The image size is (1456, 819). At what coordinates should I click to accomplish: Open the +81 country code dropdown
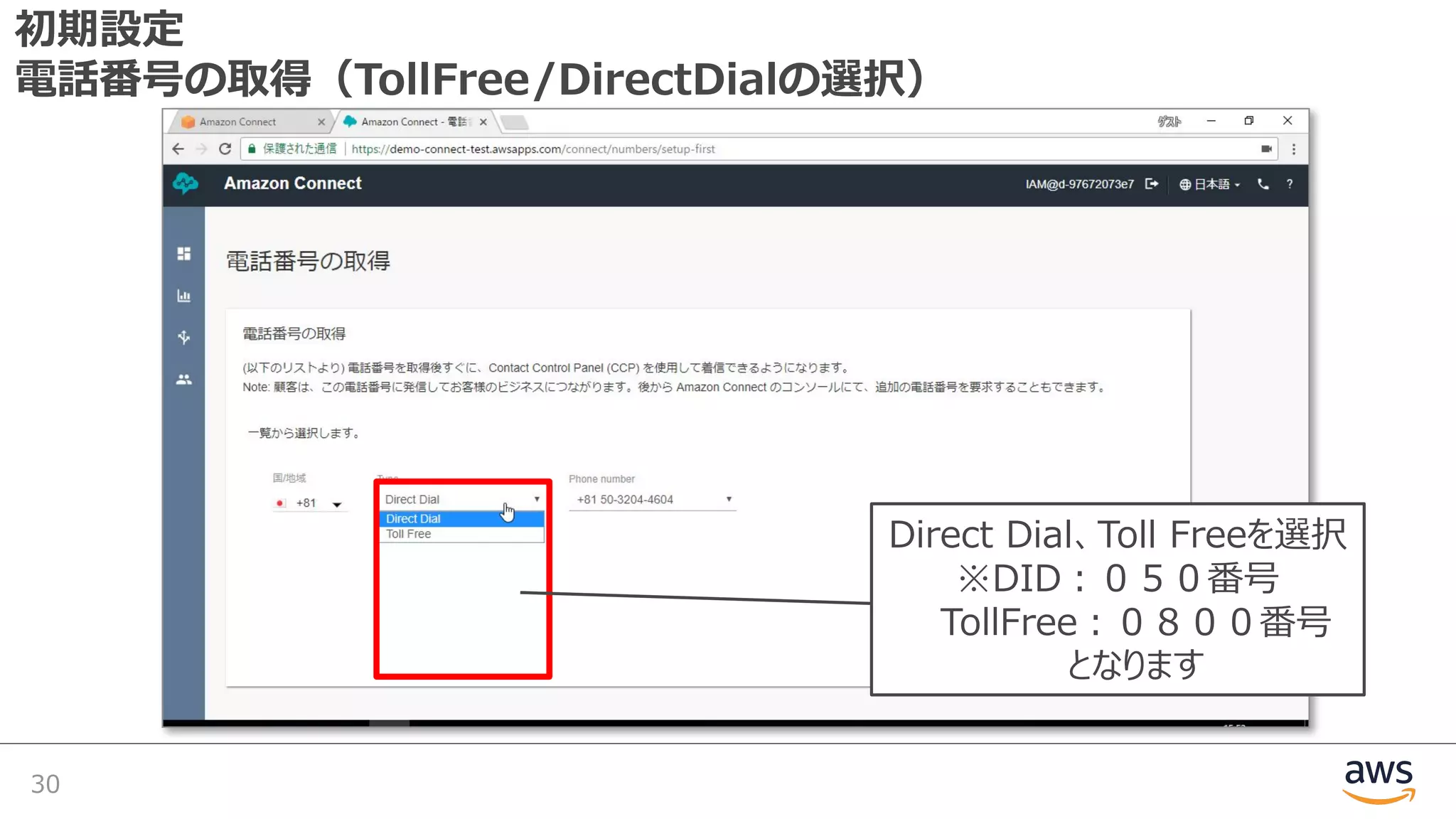(x=311, y=503)
